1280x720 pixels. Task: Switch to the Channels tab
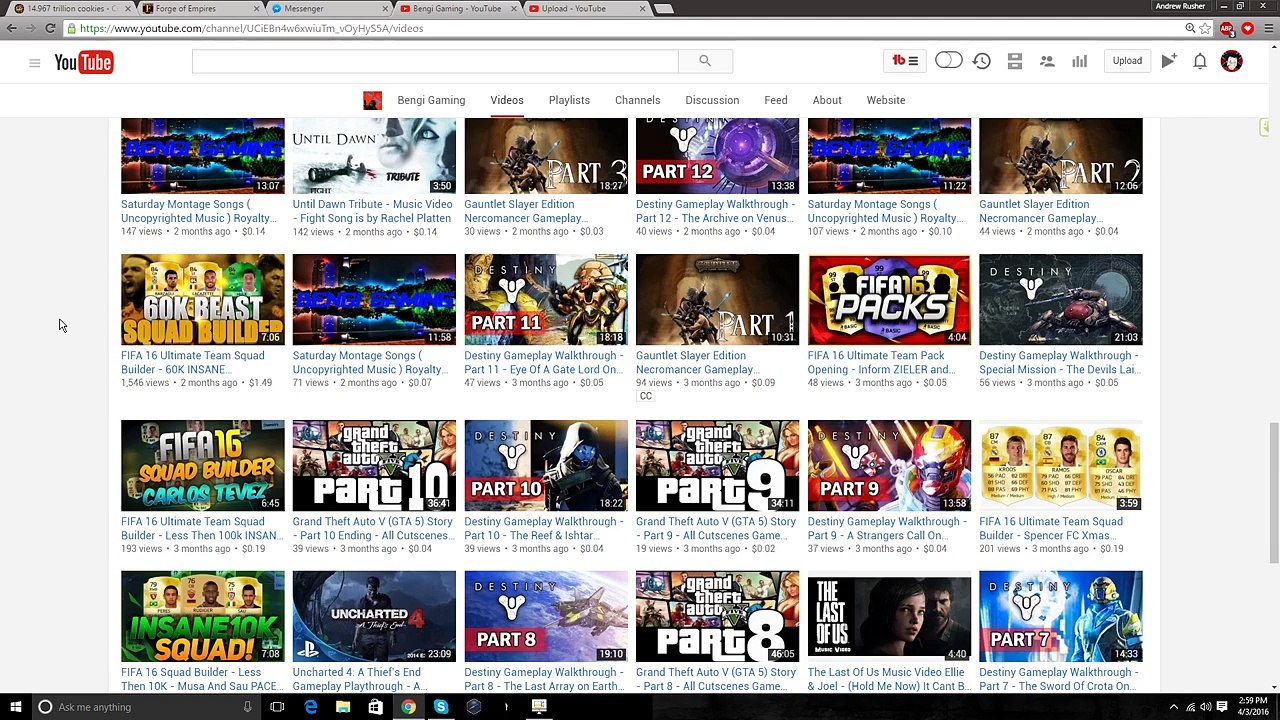[x=637, y=100]
